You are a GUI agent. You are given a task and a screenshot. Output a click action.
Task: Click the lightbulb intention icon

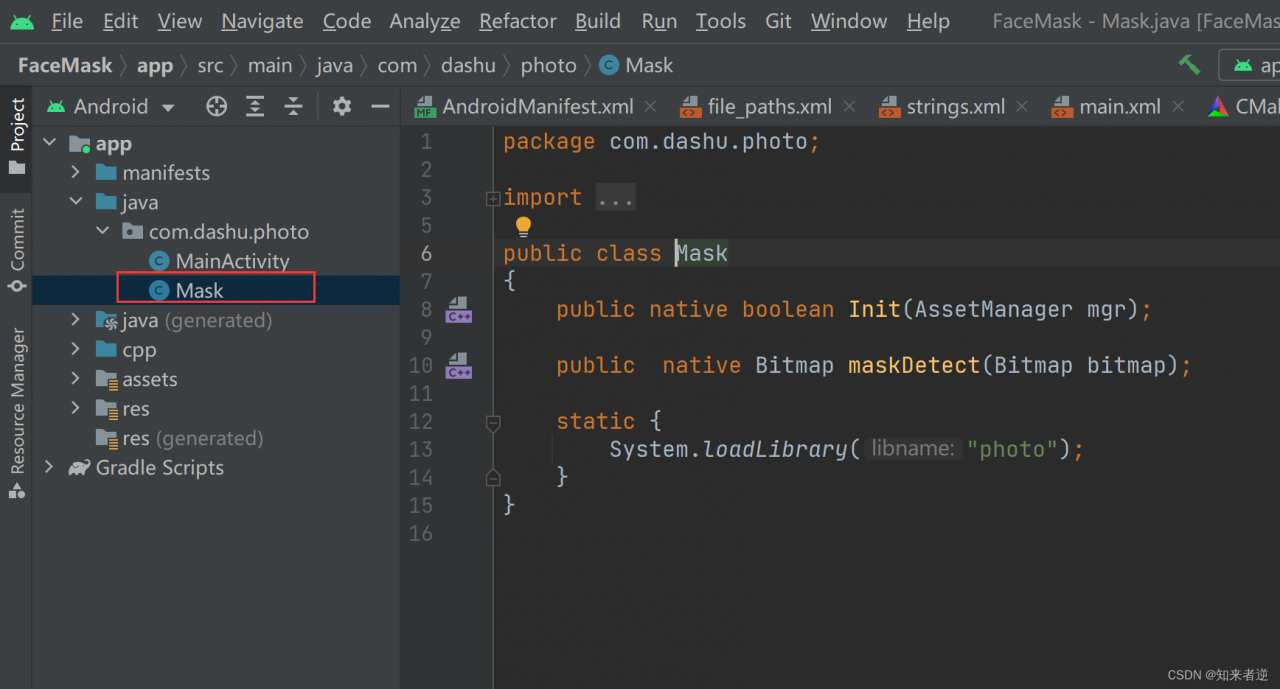click(523, 227)
